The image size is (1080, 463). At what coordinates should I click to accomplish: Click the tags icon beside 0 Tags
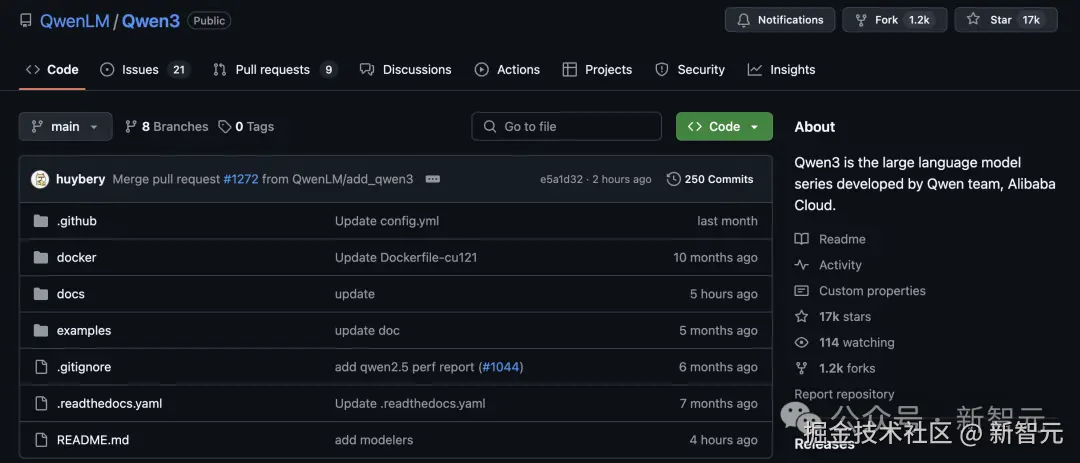(225, 127)
